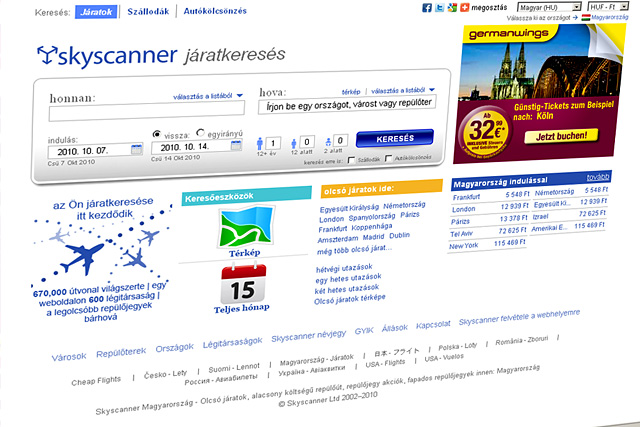Select the vissza return radio button
Screen dimensions: 640x427
[x=156, y=134]
